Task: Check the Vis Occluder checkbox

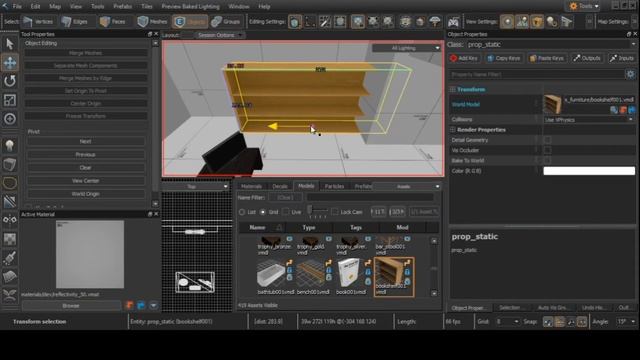Action: coord(548,150)
